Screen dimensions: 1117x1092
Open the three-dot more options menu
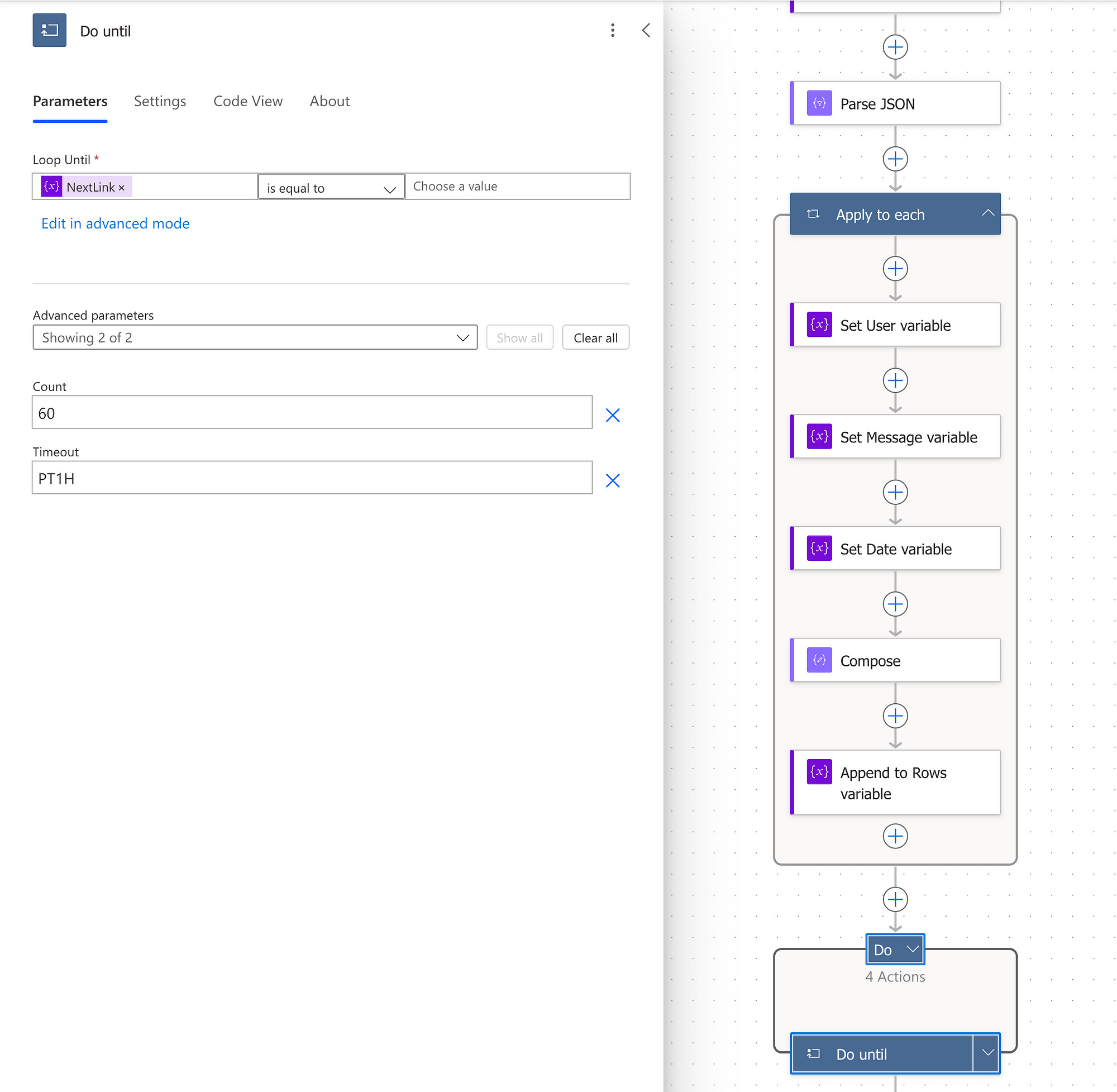[x=613, y=30]
